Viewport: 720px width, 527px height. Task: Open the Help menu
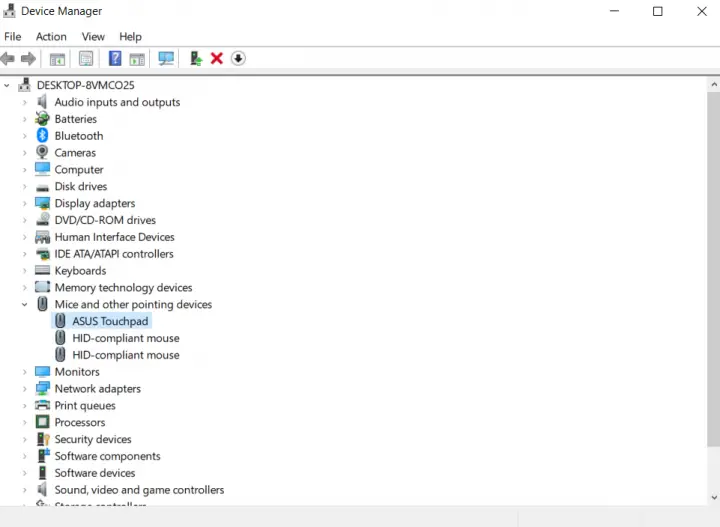point(130,36)
